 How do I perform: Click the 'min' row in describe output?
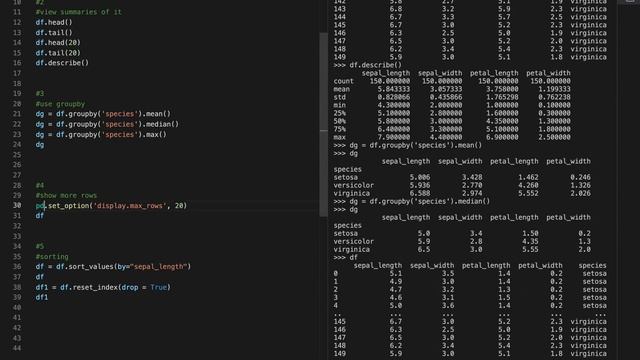452,105
